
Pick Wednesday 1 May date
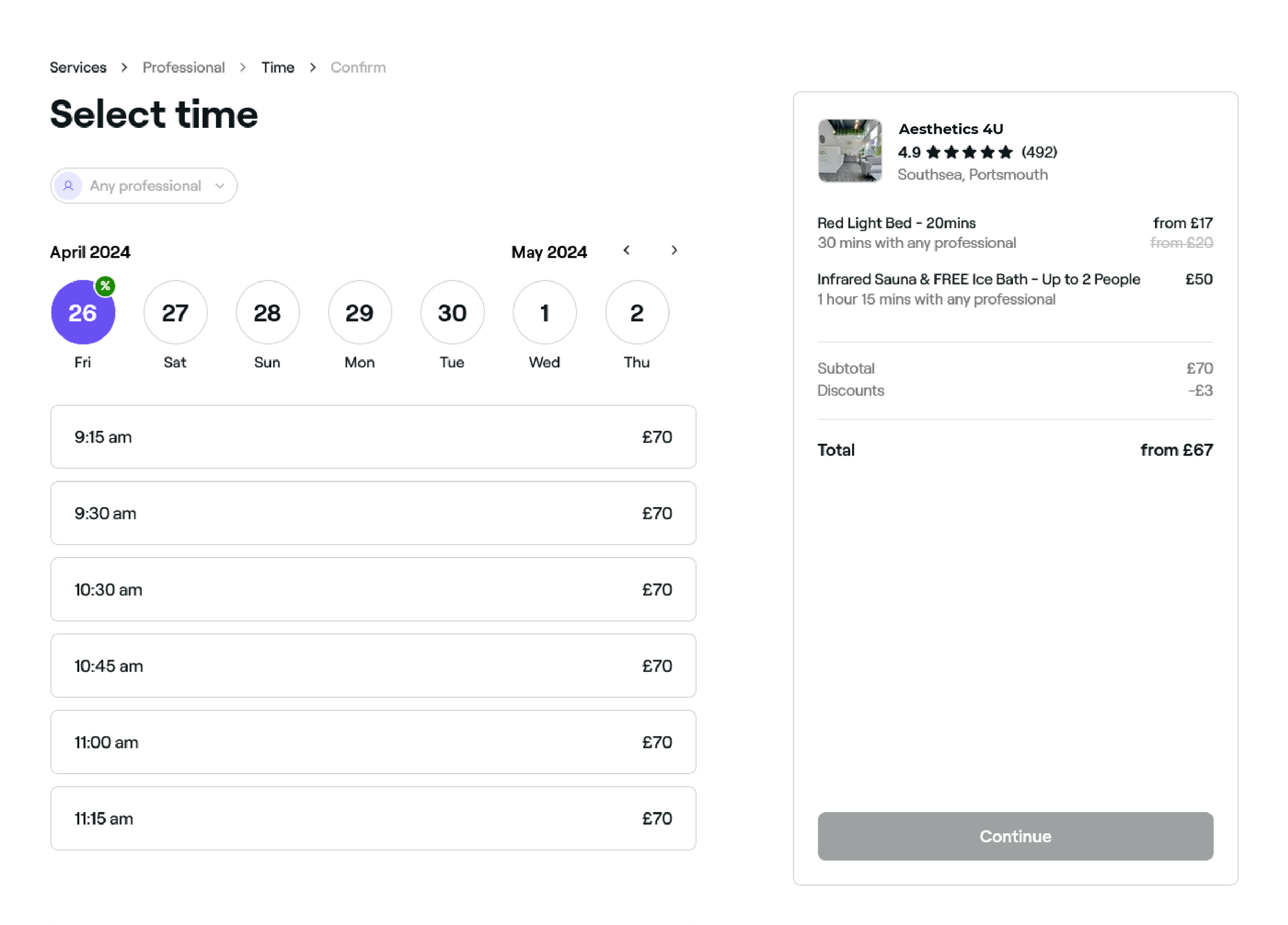pyautogui.click(x=545, y=312)
